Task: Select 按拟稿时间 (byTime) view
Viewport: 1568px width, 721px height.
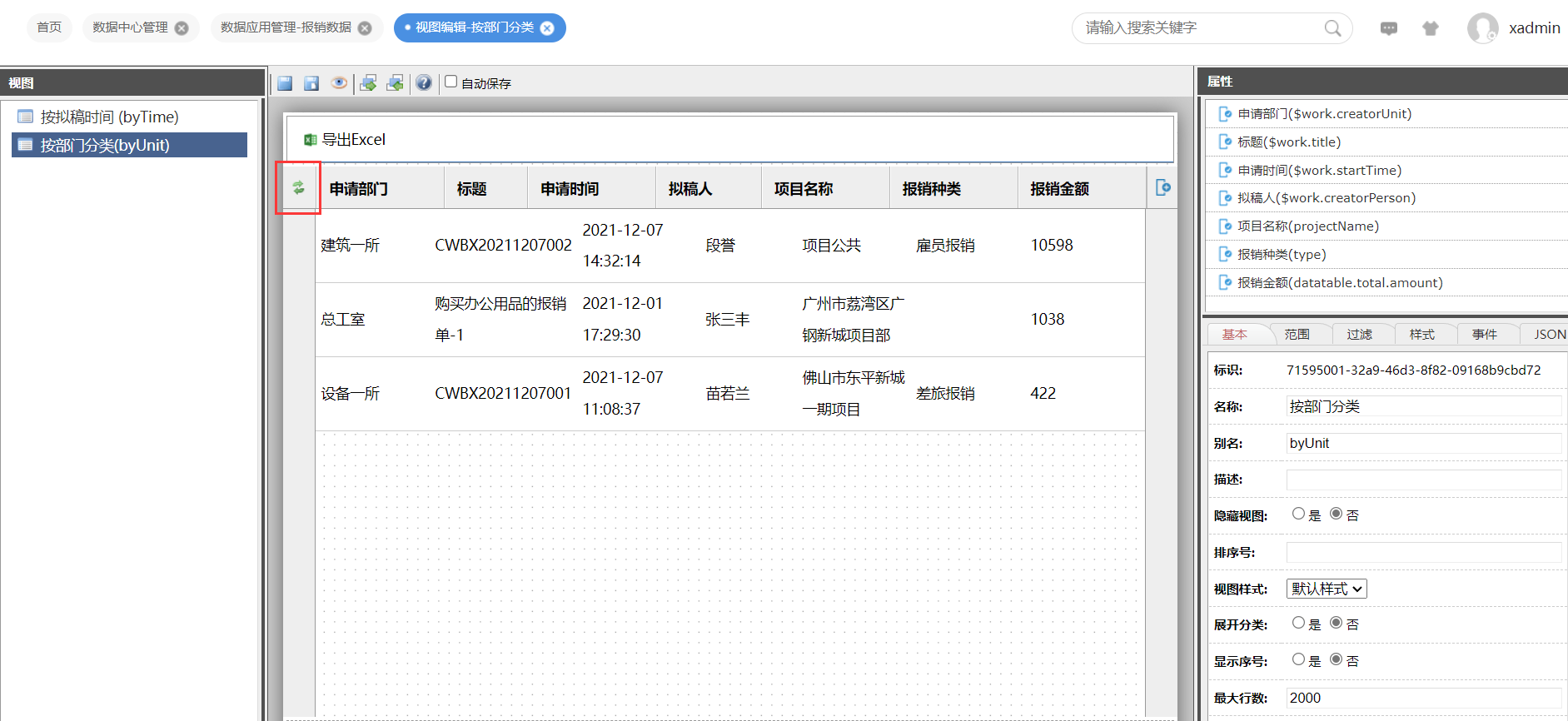Action: click(x=109, y=117)
